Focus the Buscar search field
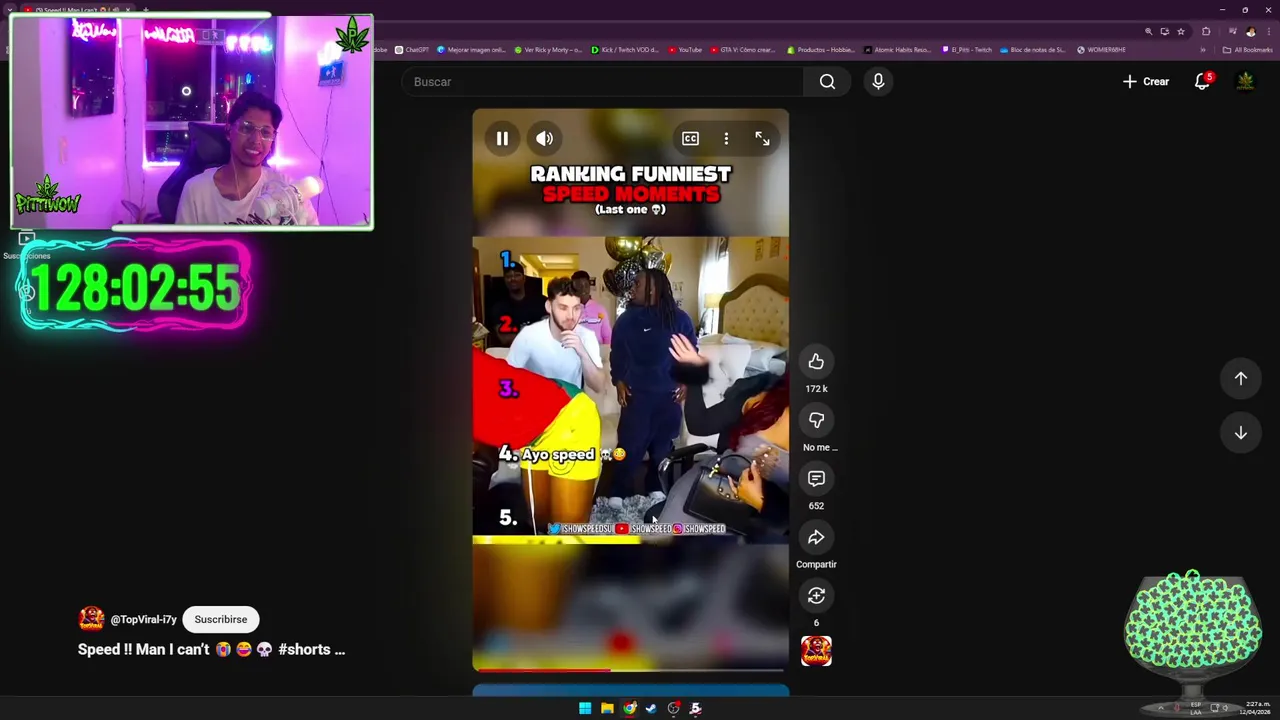This screenshot has width=1280, height=720. [602, 82]
